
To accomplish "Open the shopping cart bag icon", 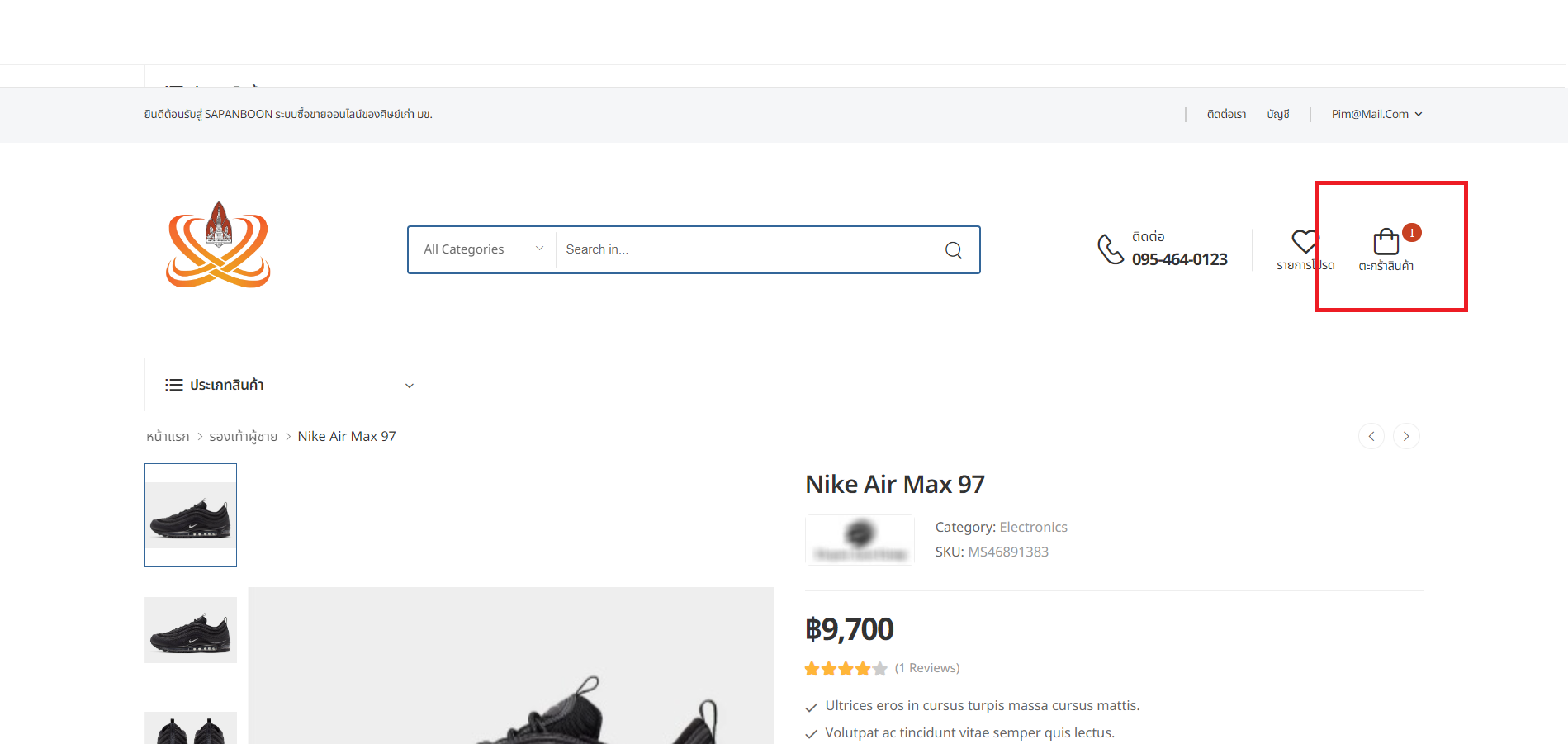I will 1386,242.
